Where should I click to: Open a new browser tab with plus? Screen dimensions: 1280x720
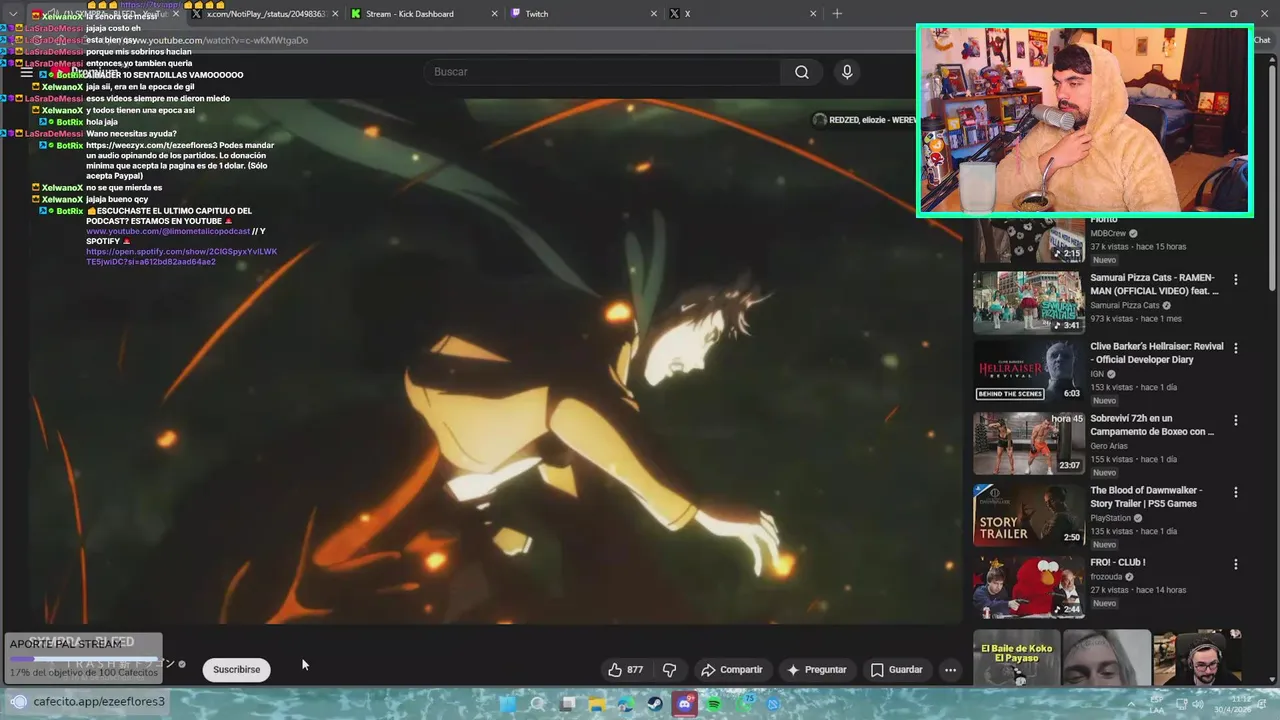click(x=837, y=14)
